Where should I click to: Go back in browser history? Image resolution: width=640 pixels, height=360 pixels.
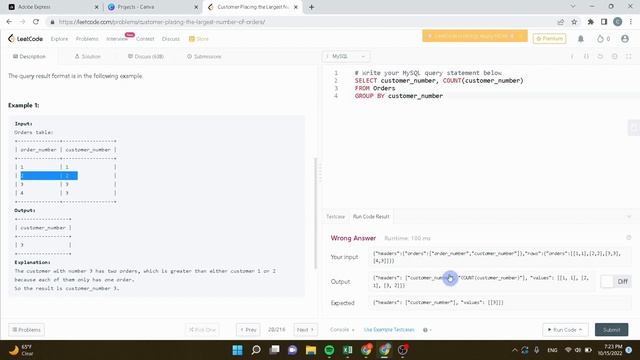(x=9, y=22)
